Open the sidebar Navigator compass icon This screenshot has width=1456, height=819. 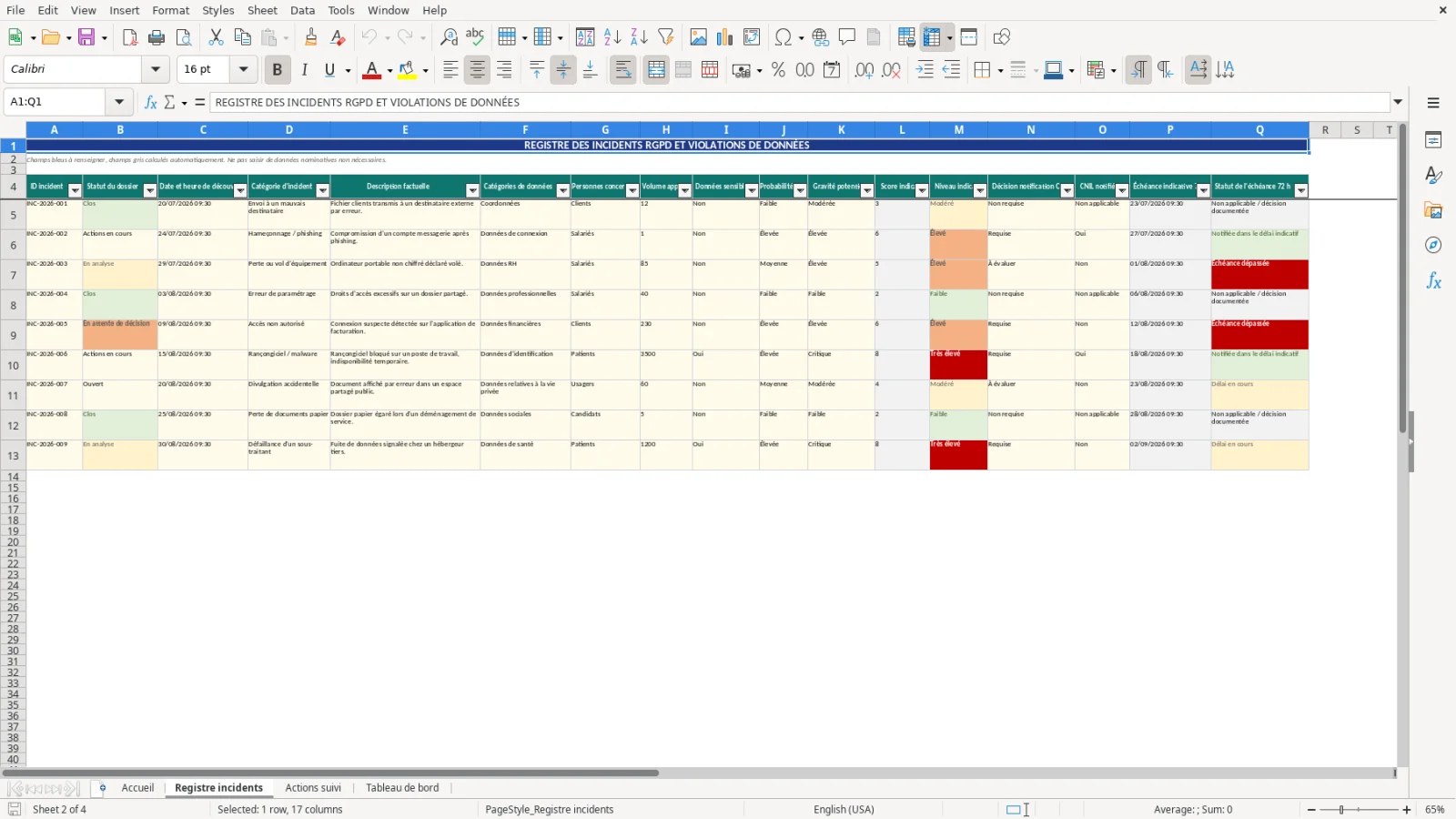pyautogui.click(x=1433, y=246)
